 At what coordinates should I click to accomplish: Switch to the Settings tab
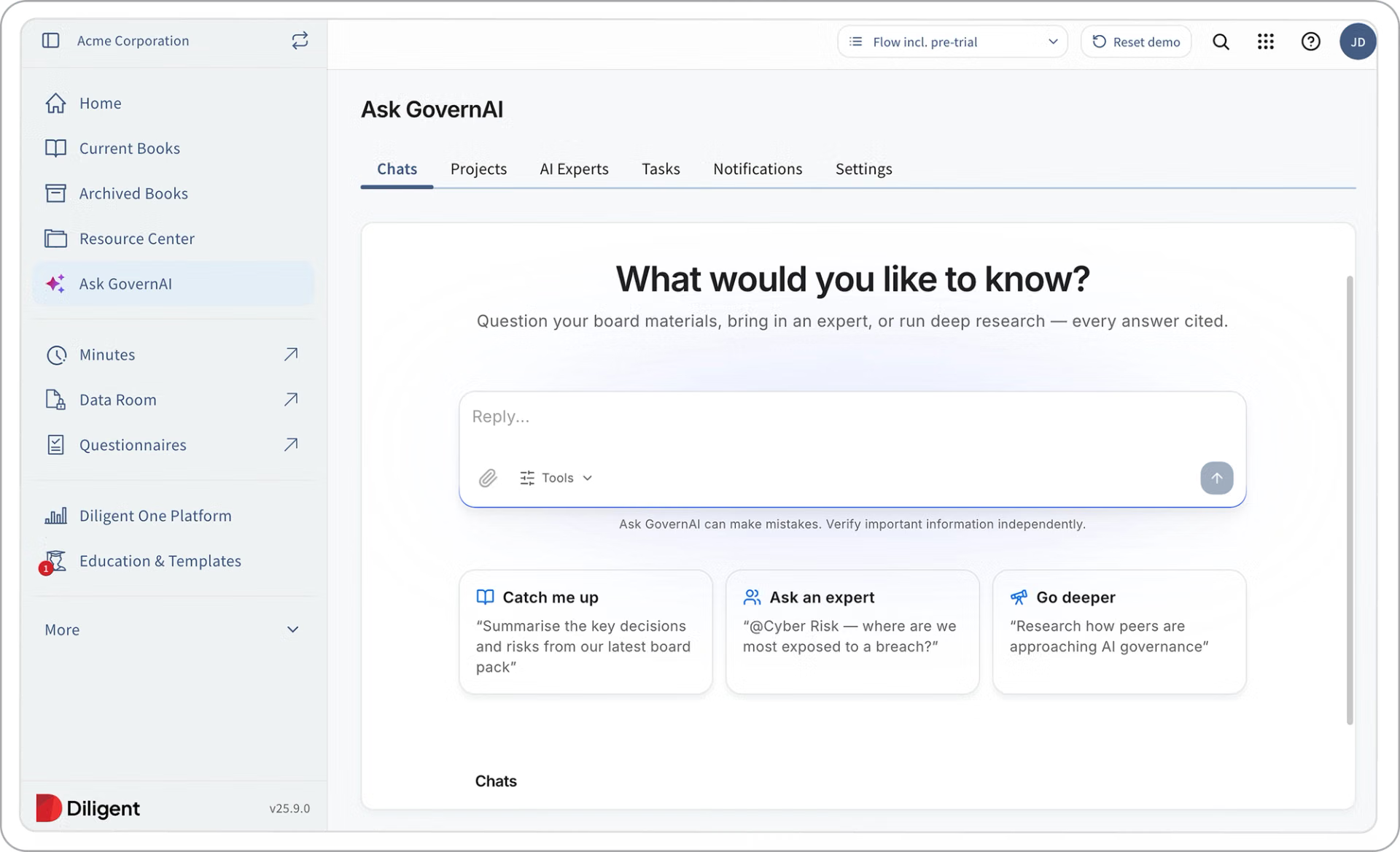[863, 169]
